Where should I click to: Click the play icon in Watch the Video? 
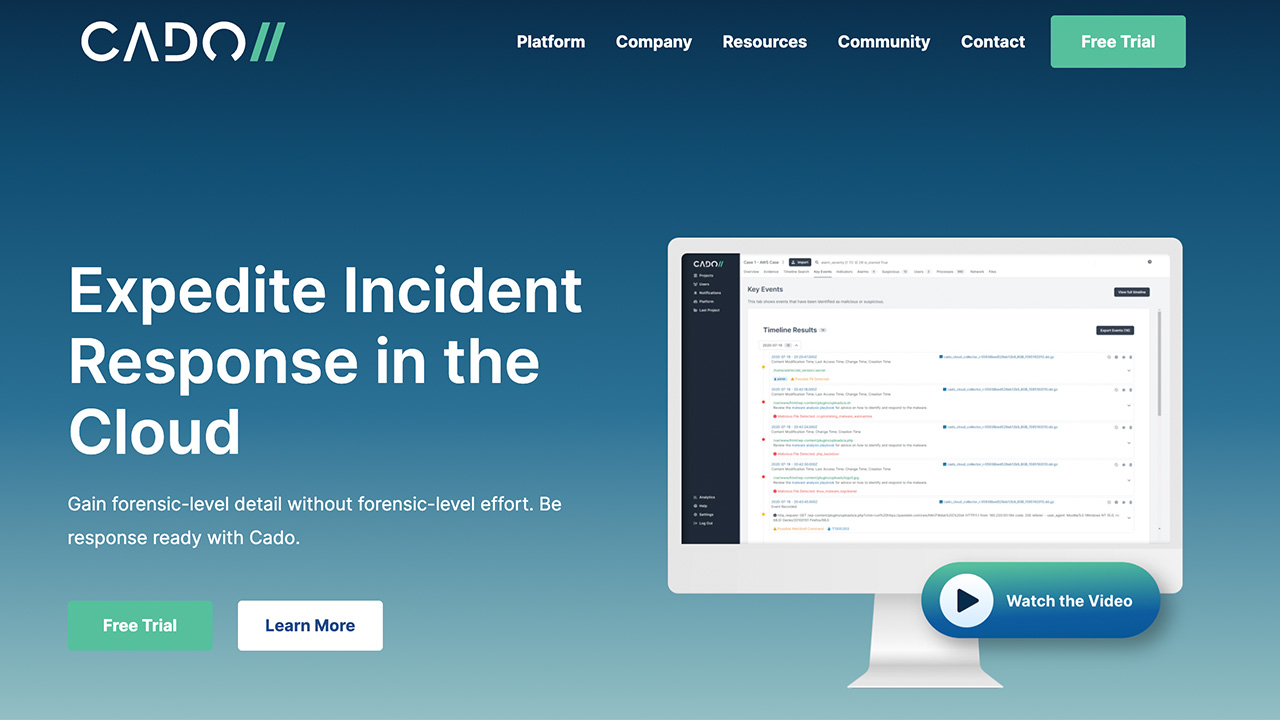coord(967,600)
